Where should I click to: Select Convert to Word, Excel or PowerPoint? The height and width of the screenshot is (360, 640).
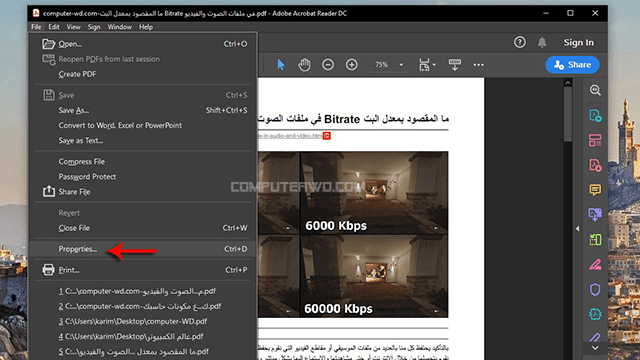(143, 125)
